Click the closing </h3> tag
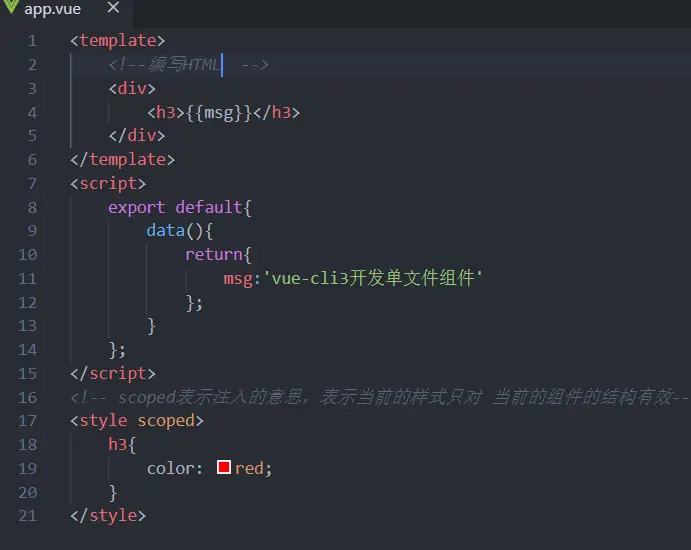The width and height of the screenshot is (691, 550). tap(277, 113)
